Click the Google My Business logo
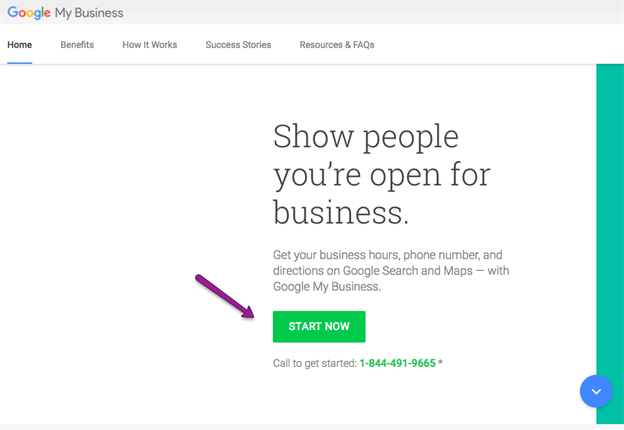The image size is (624, 430). click(x=65, y=13)
